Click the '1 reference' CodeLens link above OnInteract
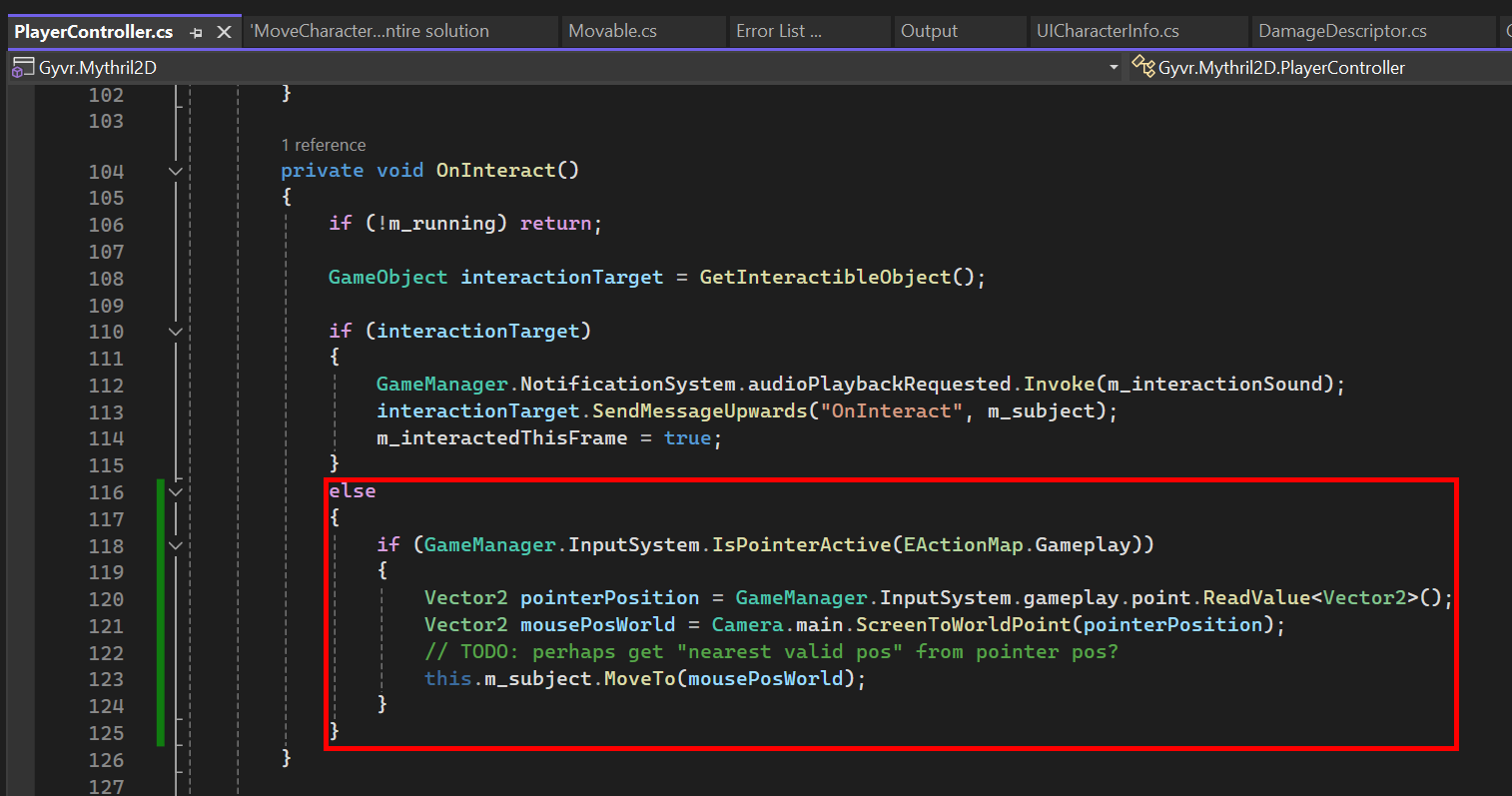 point(324,145)
